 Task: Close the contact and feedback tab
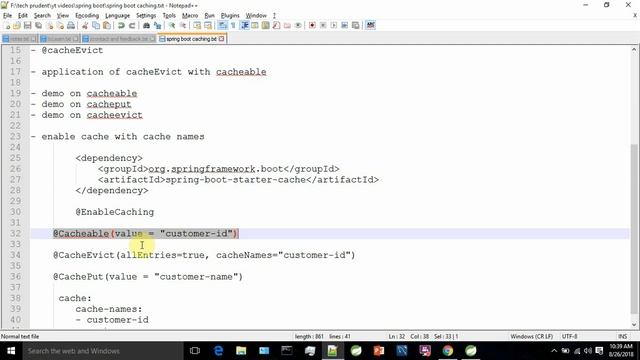(152, 39)
